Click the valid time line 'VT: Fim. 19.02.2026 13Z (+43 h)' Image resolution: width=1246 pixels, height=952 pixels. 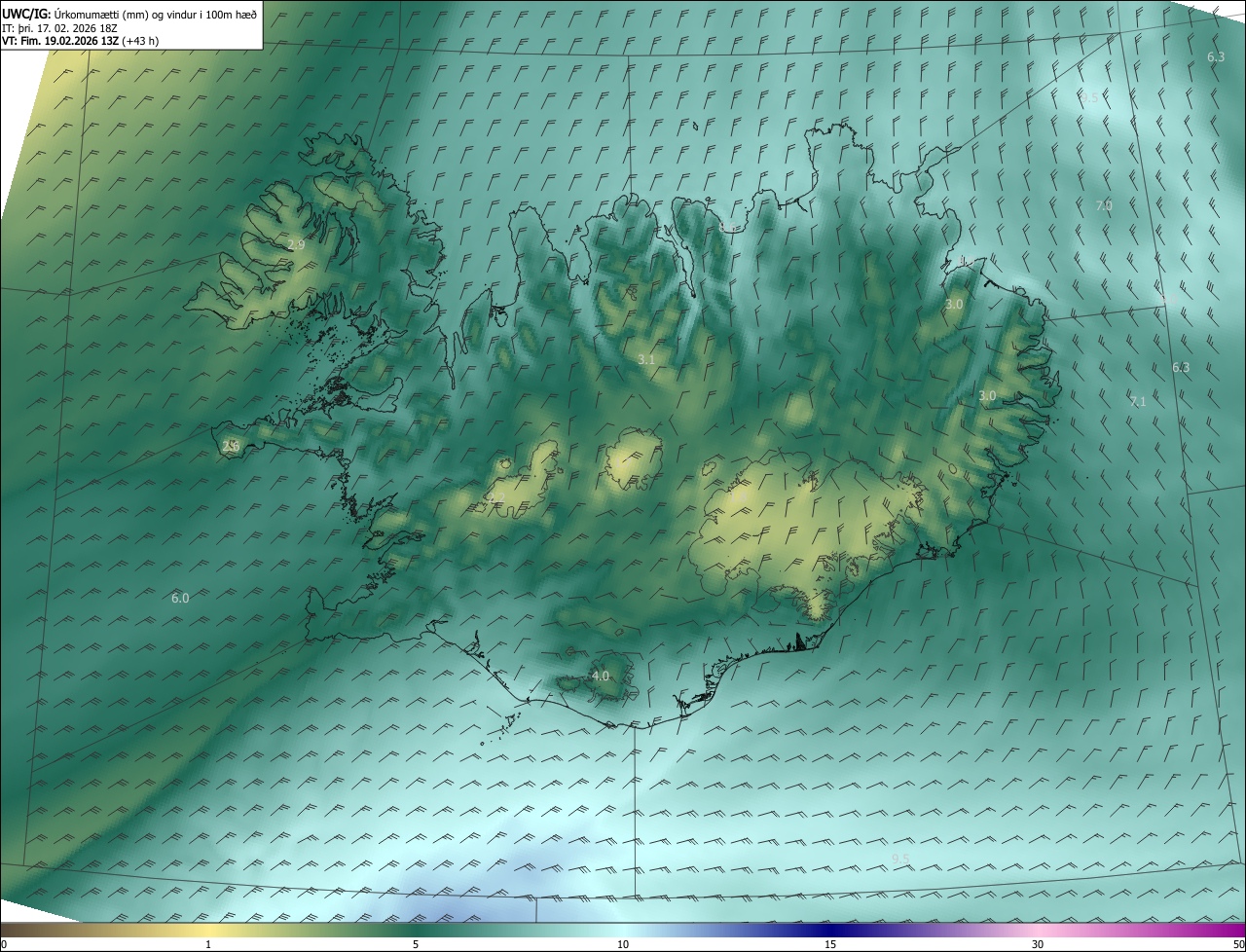[x=81, y=41]
